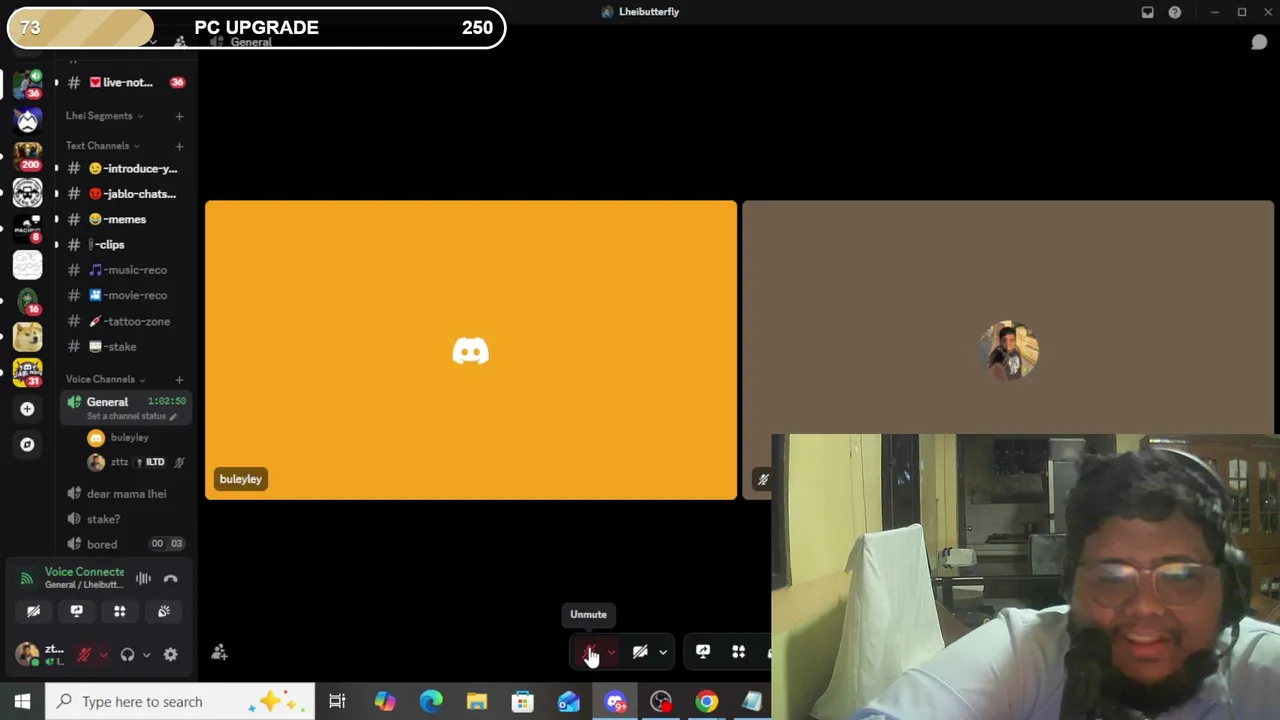Open the Discord inbox icon in title bar
This screenshot has height=720, width=1280.
(x=1148, y=12)
